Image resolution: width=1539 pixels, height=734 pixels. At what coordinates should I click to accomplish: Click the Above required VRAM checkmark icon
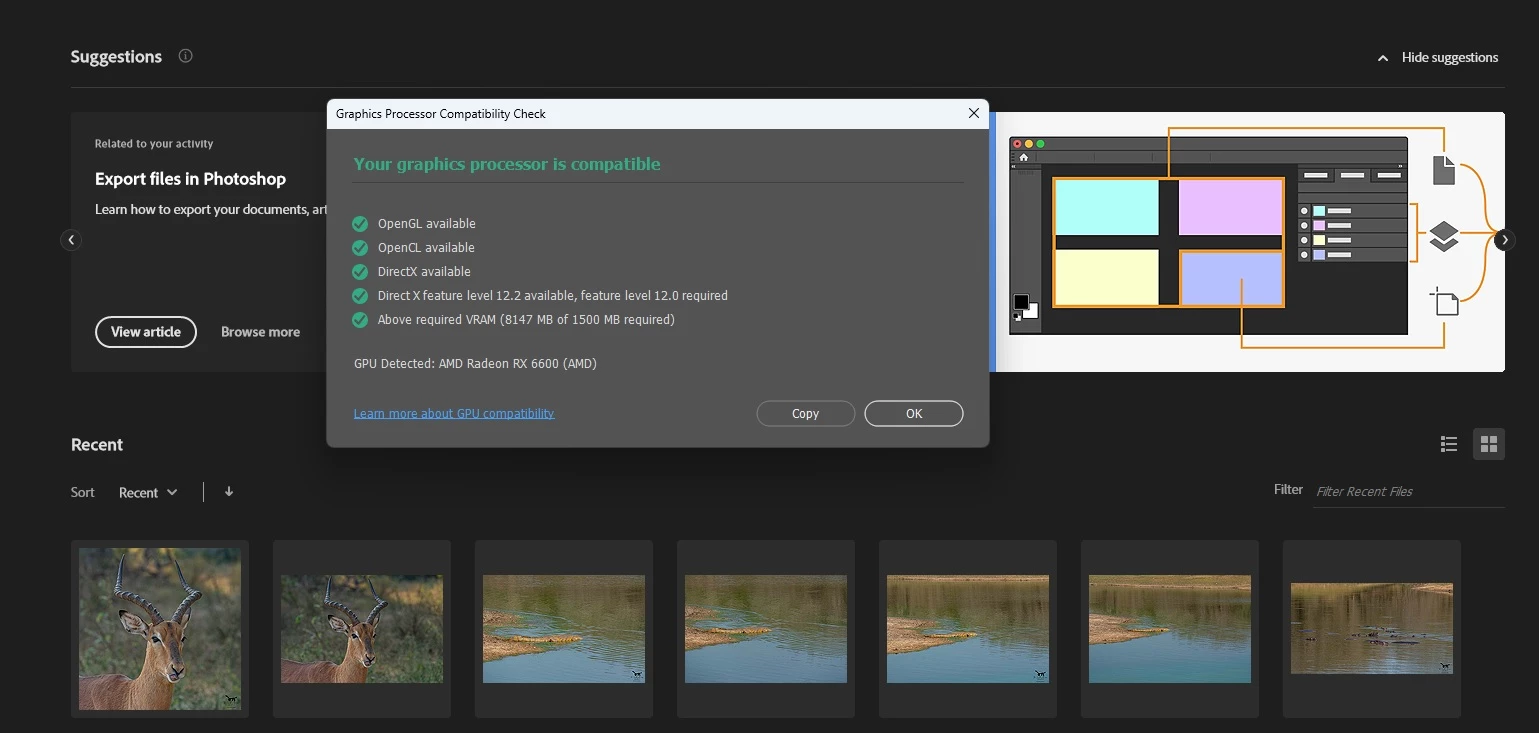(360, 320)
